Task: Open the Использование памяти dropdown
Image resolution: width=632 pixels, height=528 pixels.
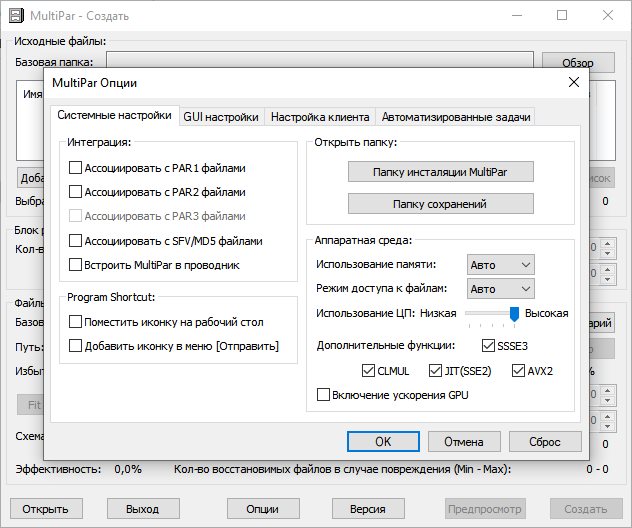Action: [501, 265]
